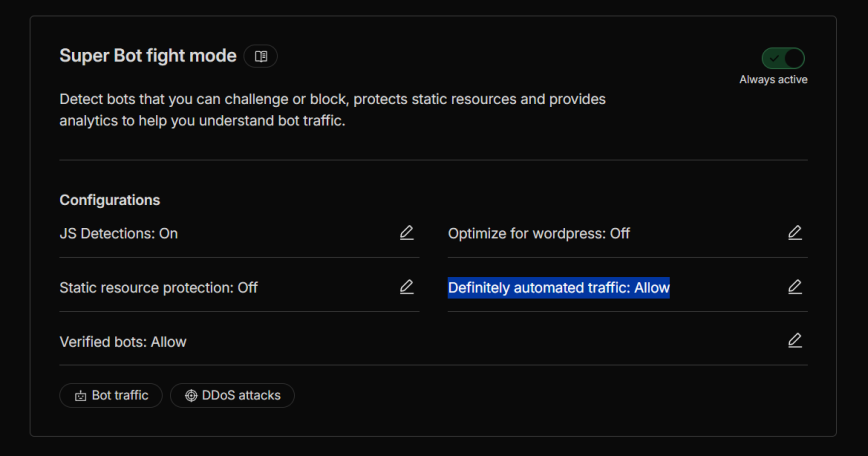Click the robot icon in Bot traffic

80,396
